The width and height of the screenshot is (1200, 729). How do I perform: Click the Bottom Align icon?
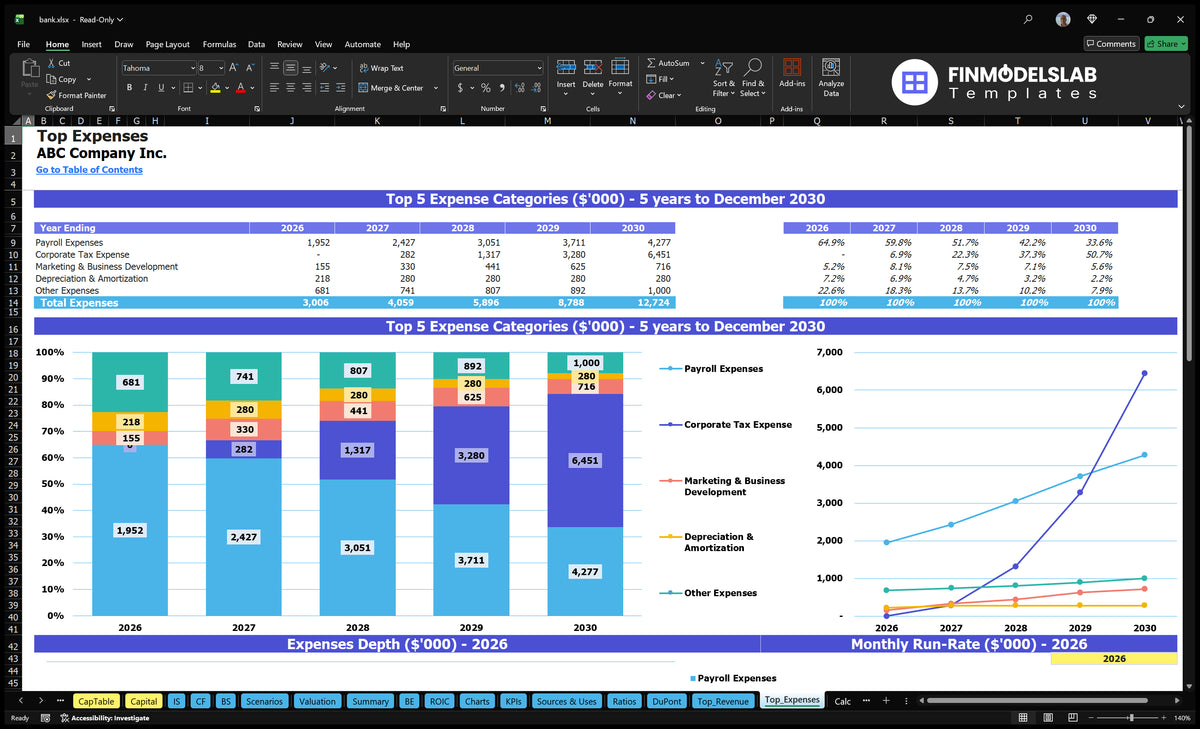click(306, 68)
